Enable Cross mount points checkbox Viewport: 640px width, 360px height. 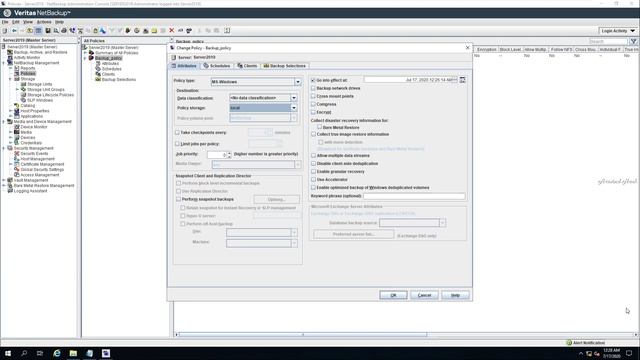point(313,96)
